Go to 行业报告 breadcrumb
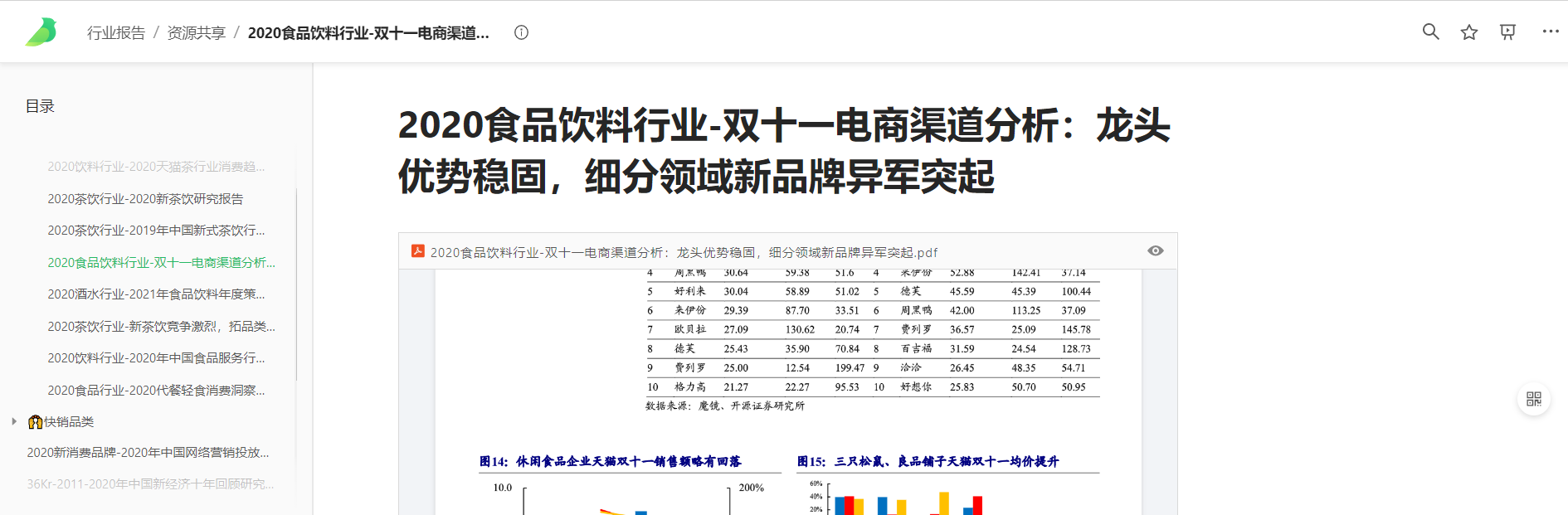The height and width of the screenshot is (515, 1568). tap(116, 32)
